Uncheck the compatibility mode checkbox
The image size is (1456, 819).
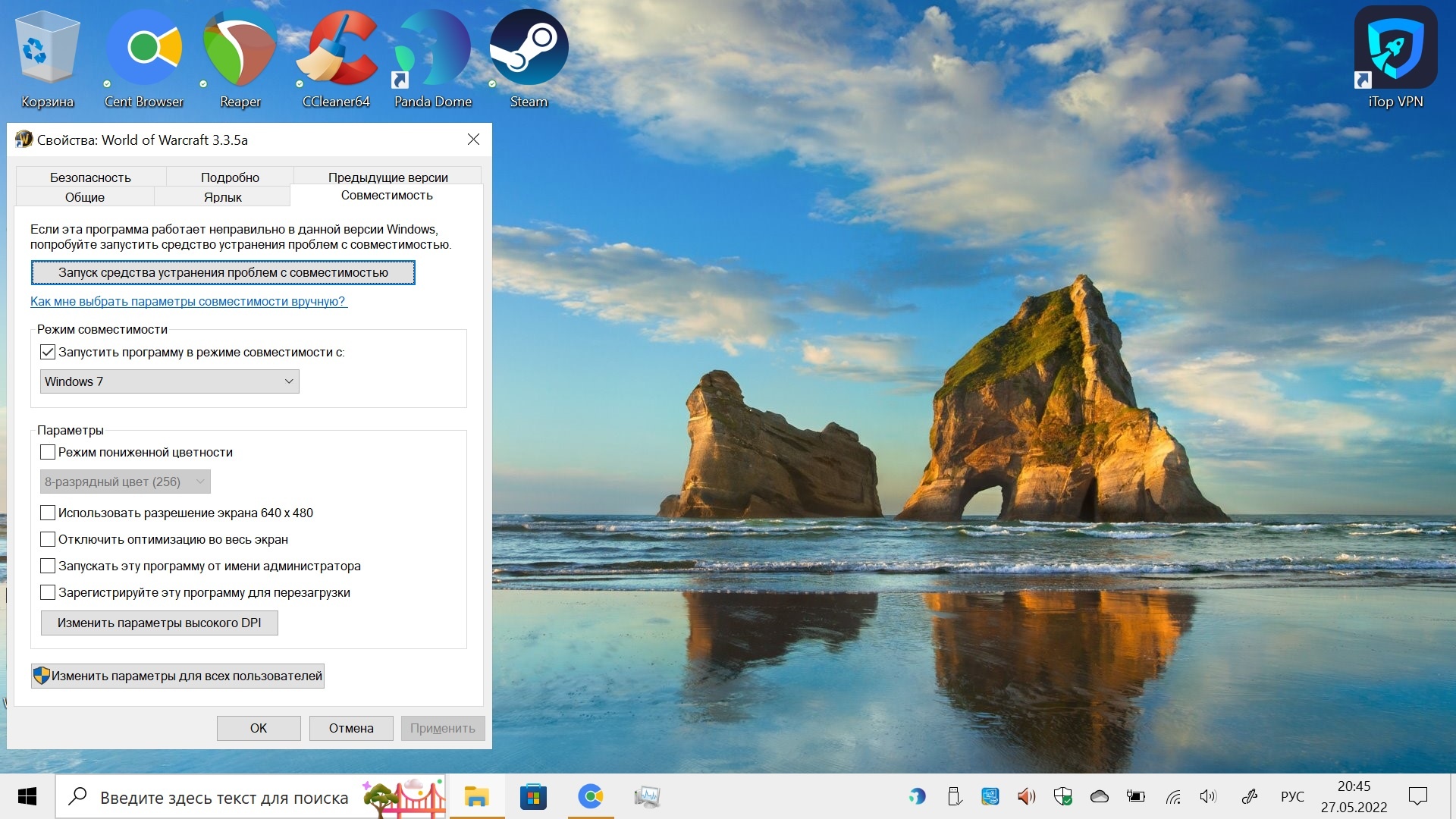click(48, 352)
